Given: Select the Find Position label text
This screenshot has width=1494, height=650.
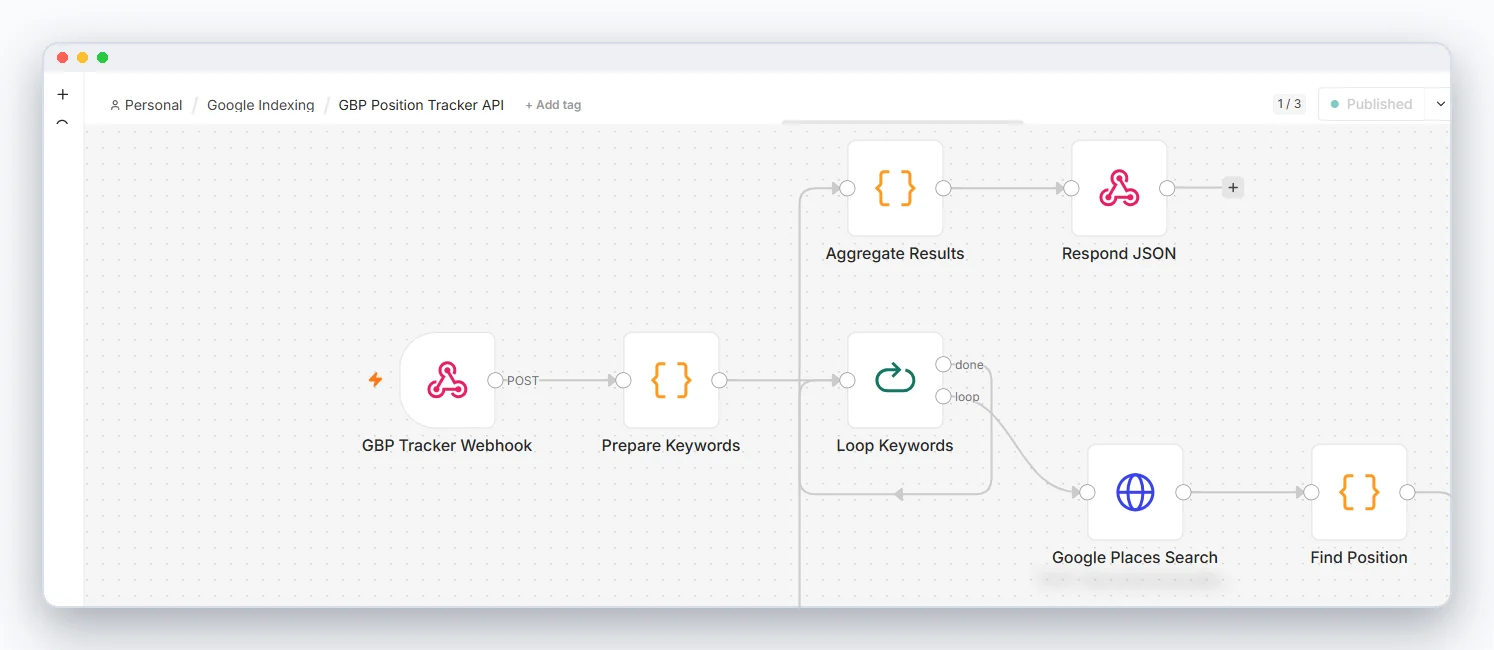Looking at the screenshot, I should click(1359, 558).
